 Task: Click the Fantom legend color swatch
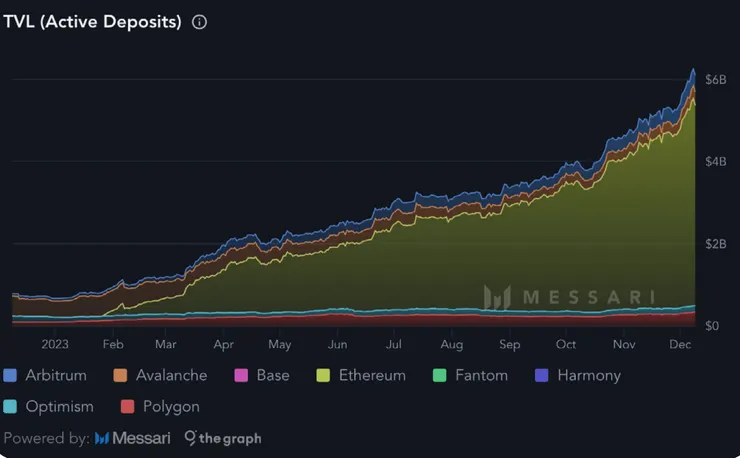439,376
